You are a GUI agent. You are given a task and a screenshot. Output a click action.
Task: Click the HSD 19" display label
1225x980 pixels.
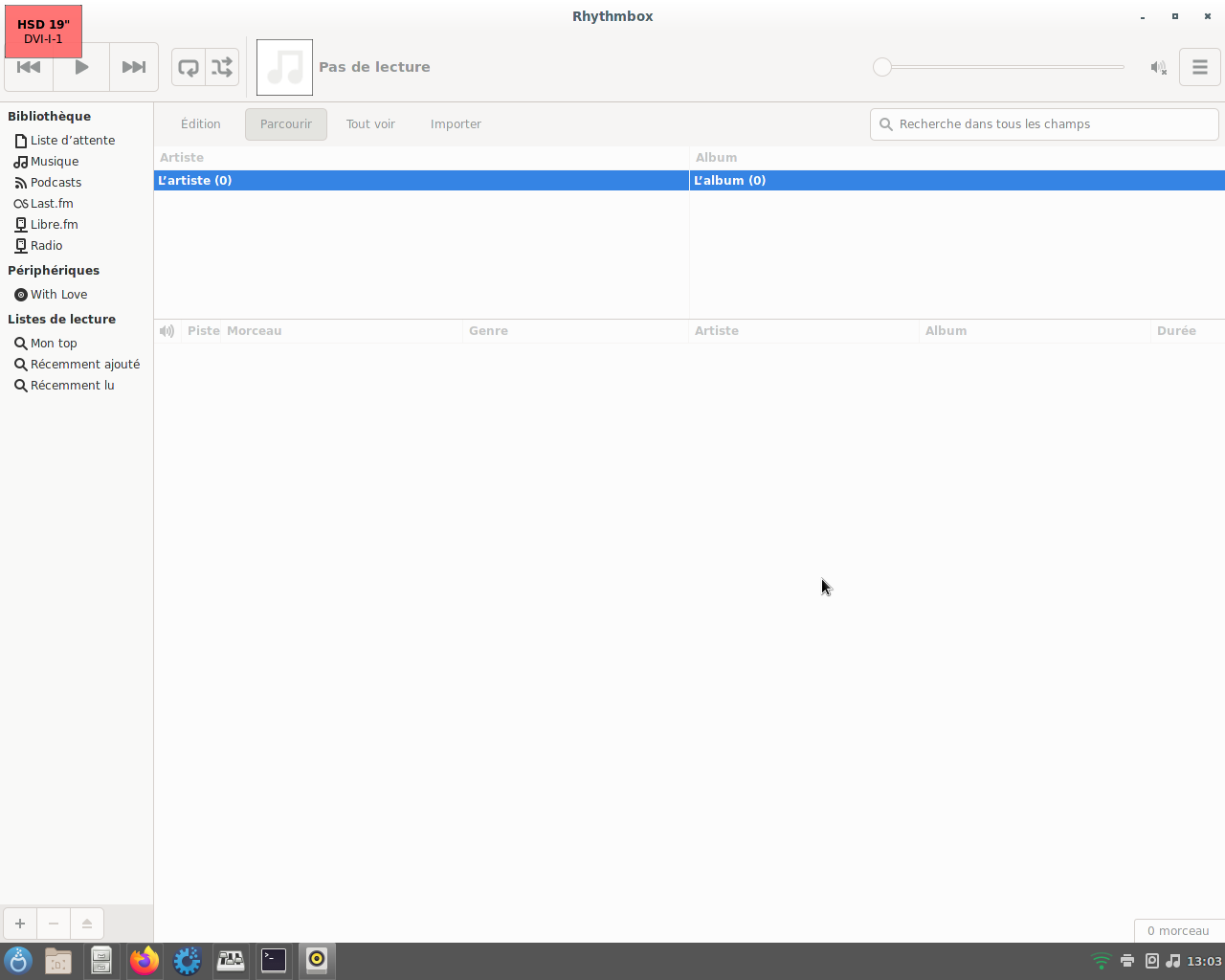point(43,32)
